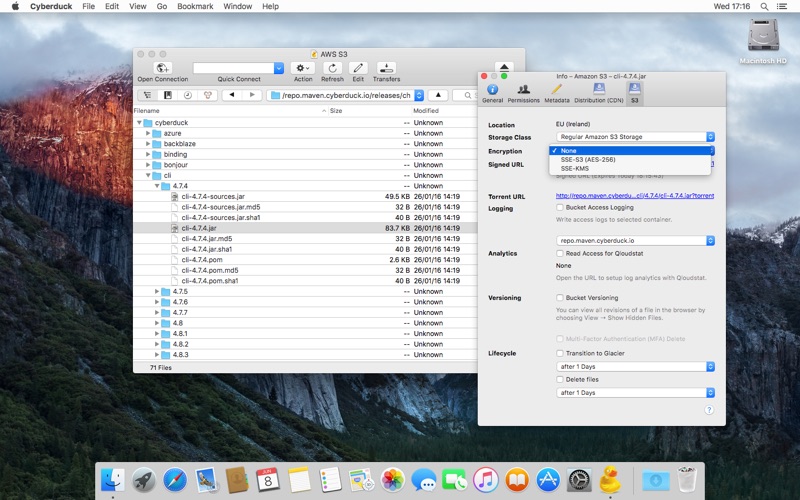Open the Metadata pencil icon in Info
The image size is (800, 500).
click(x=556, y=90)
